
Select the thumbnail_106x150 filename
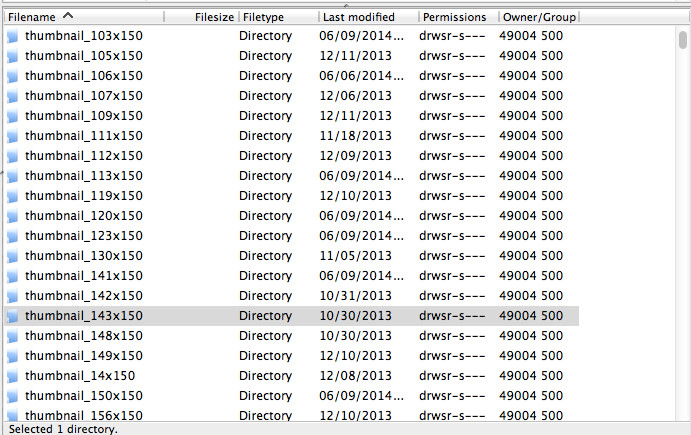pos(84,76)
